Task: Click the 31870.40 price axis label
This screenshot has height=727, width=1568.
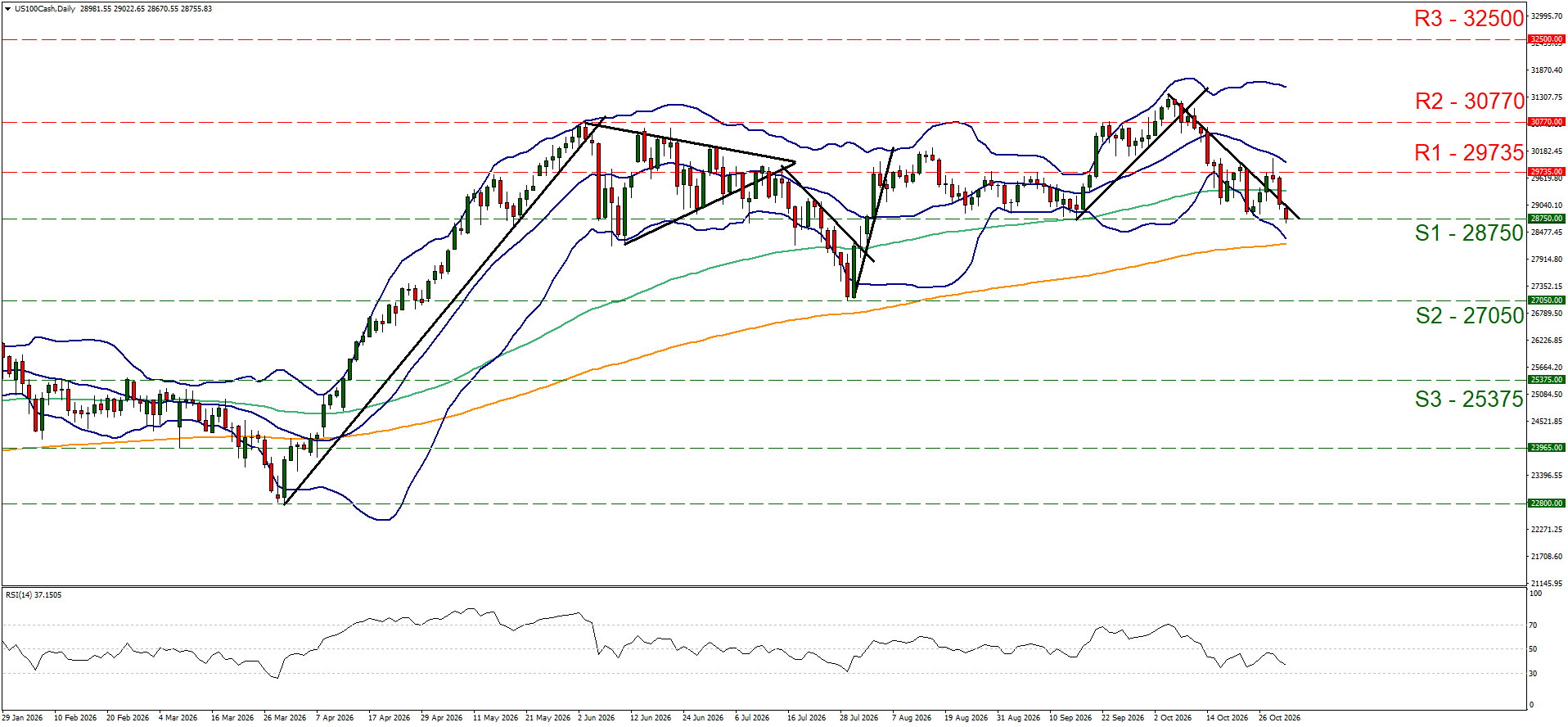Action: pyautogui.click(x=1546, y=70)
